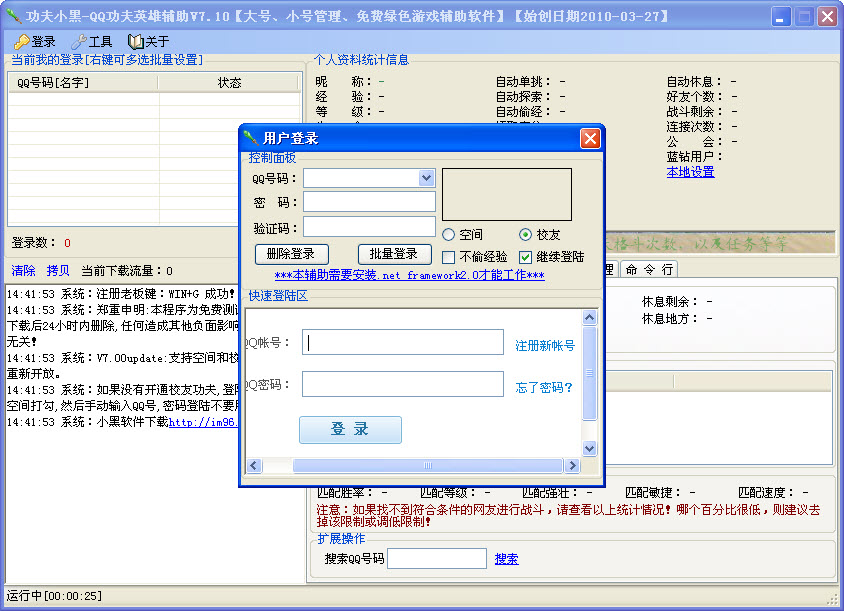Click the captcha image box
The width and height of the screenshot is (844, 611).
pos(507,194)
